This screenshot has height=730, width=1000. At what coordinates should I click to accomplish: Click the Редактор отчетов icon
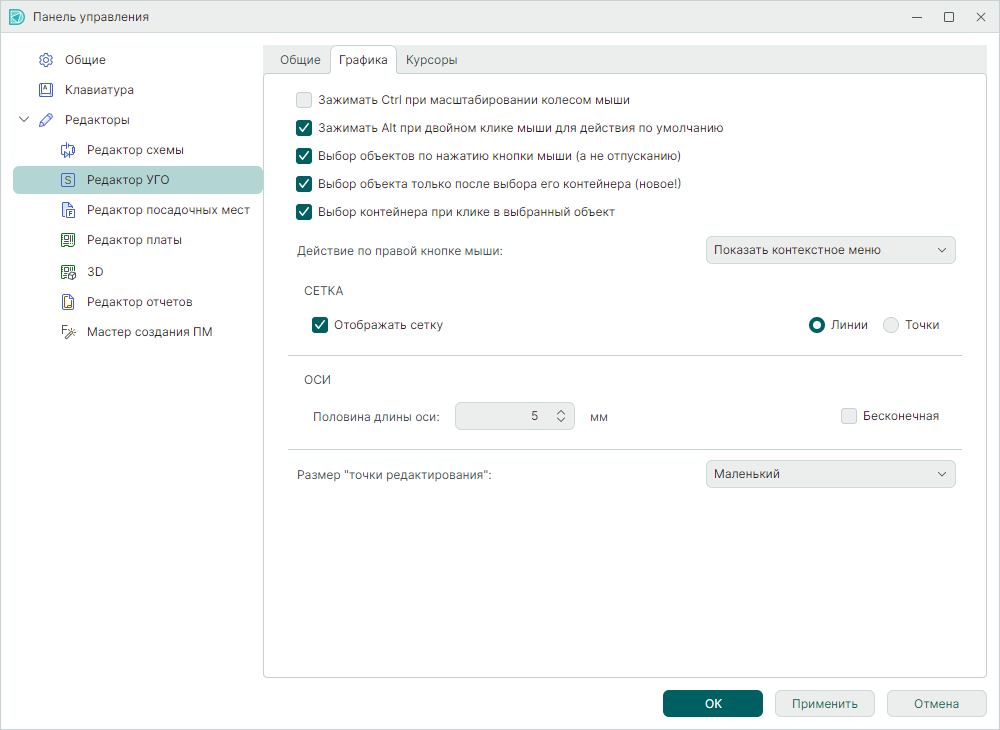tap(68, 302)
